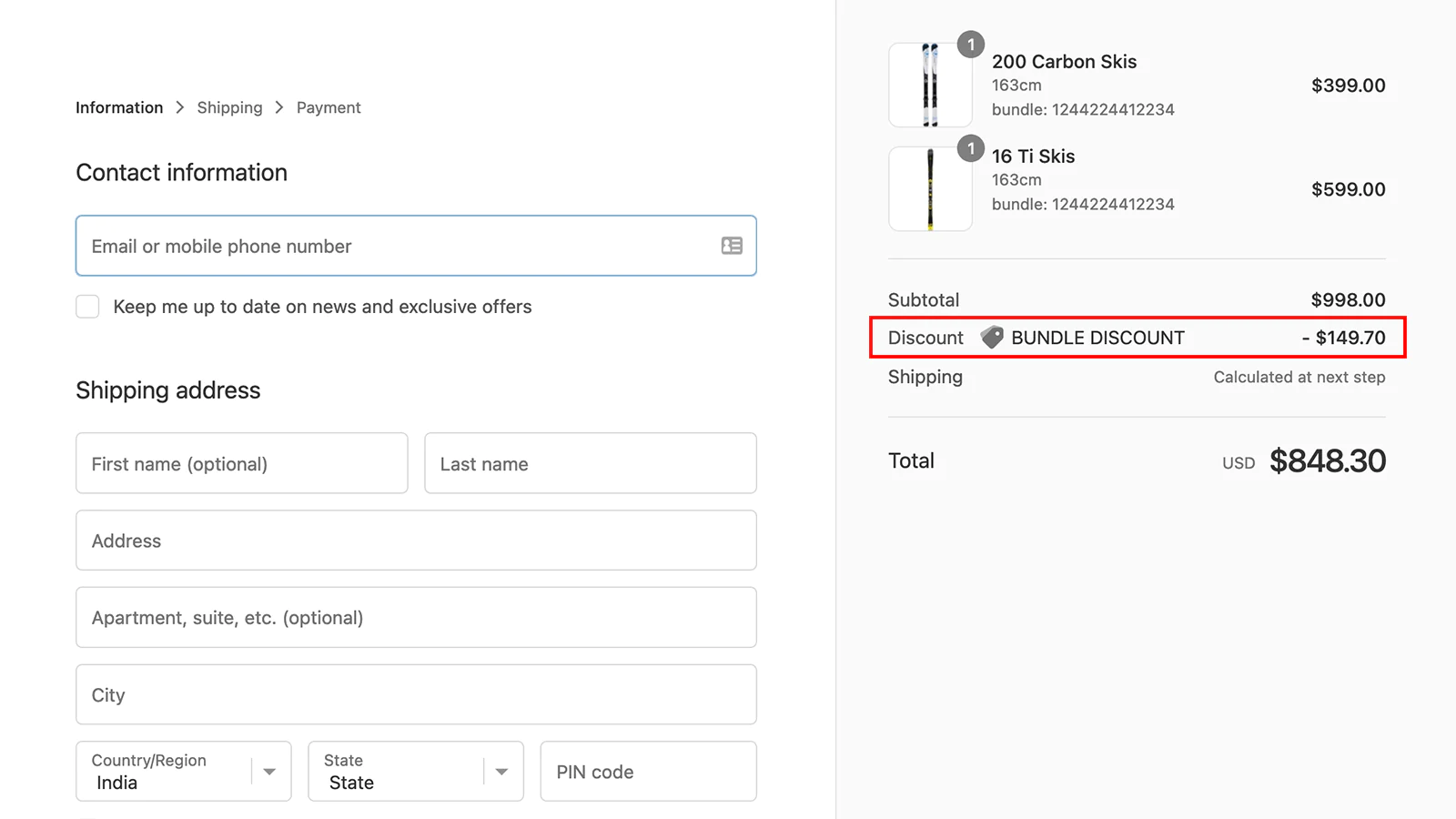Click the Last name field
1456x819 pixels.
[591, 463]
